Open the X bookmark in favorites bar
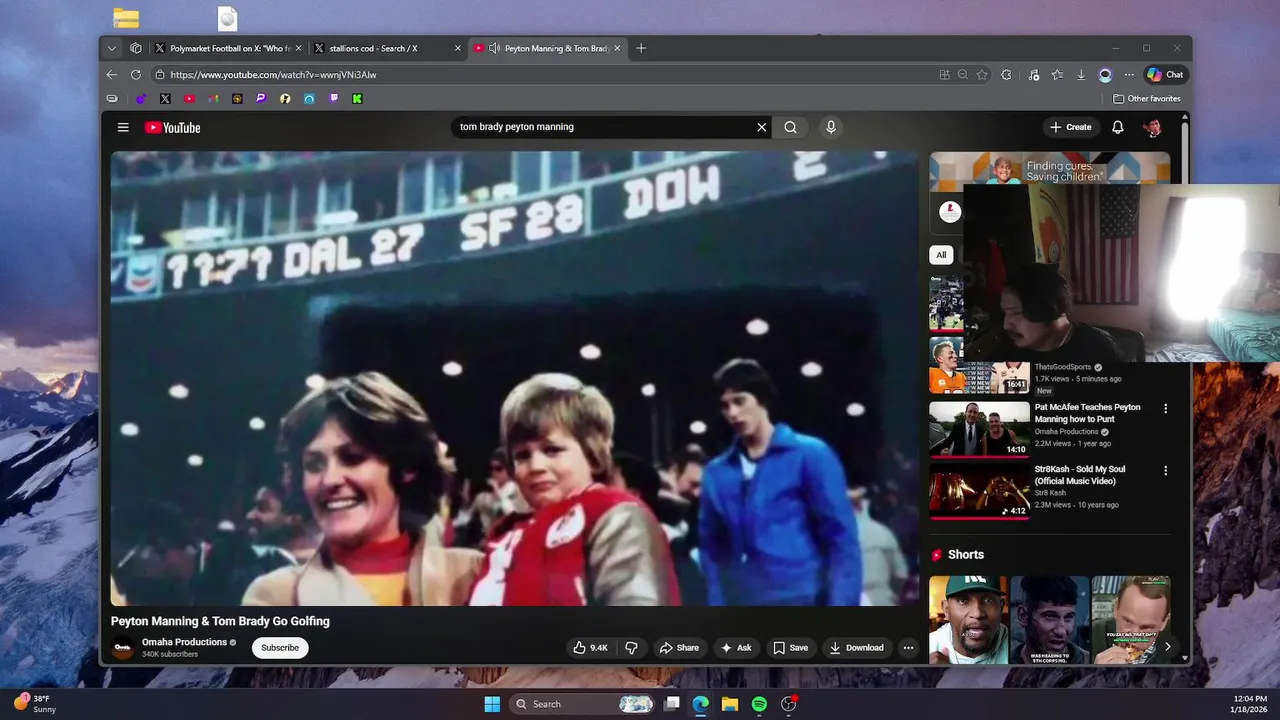The width and height of the screenshot is (1280, 720). [165, 99]
